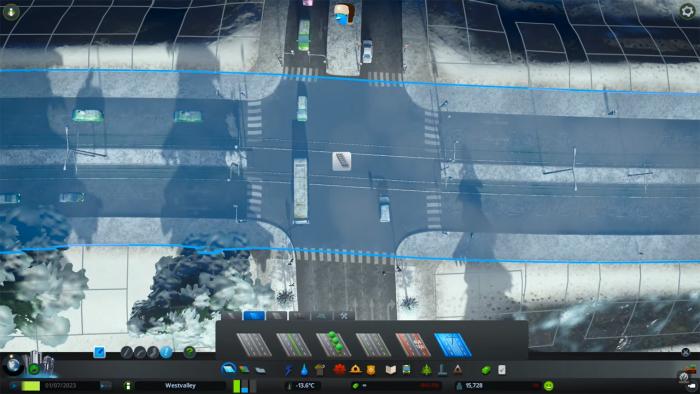Open the Education menu (open book icon)
Viewport: 700px width, 394px height.
coord(391,369)
